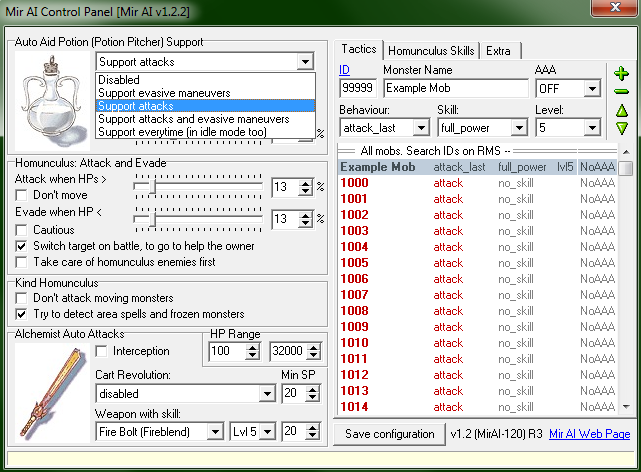This screenshot has height=472, width=641.
Task: Click the Fireblend sword image
Action: point(52,393)
